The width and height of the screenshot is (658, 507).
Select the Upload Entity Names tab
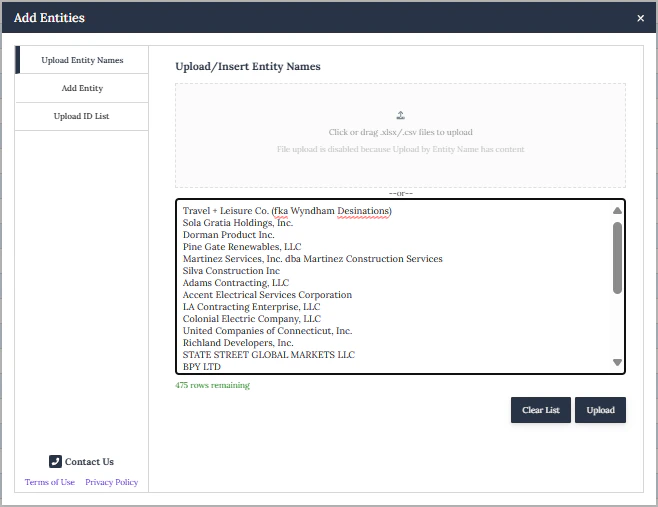[x=82, y=60]
